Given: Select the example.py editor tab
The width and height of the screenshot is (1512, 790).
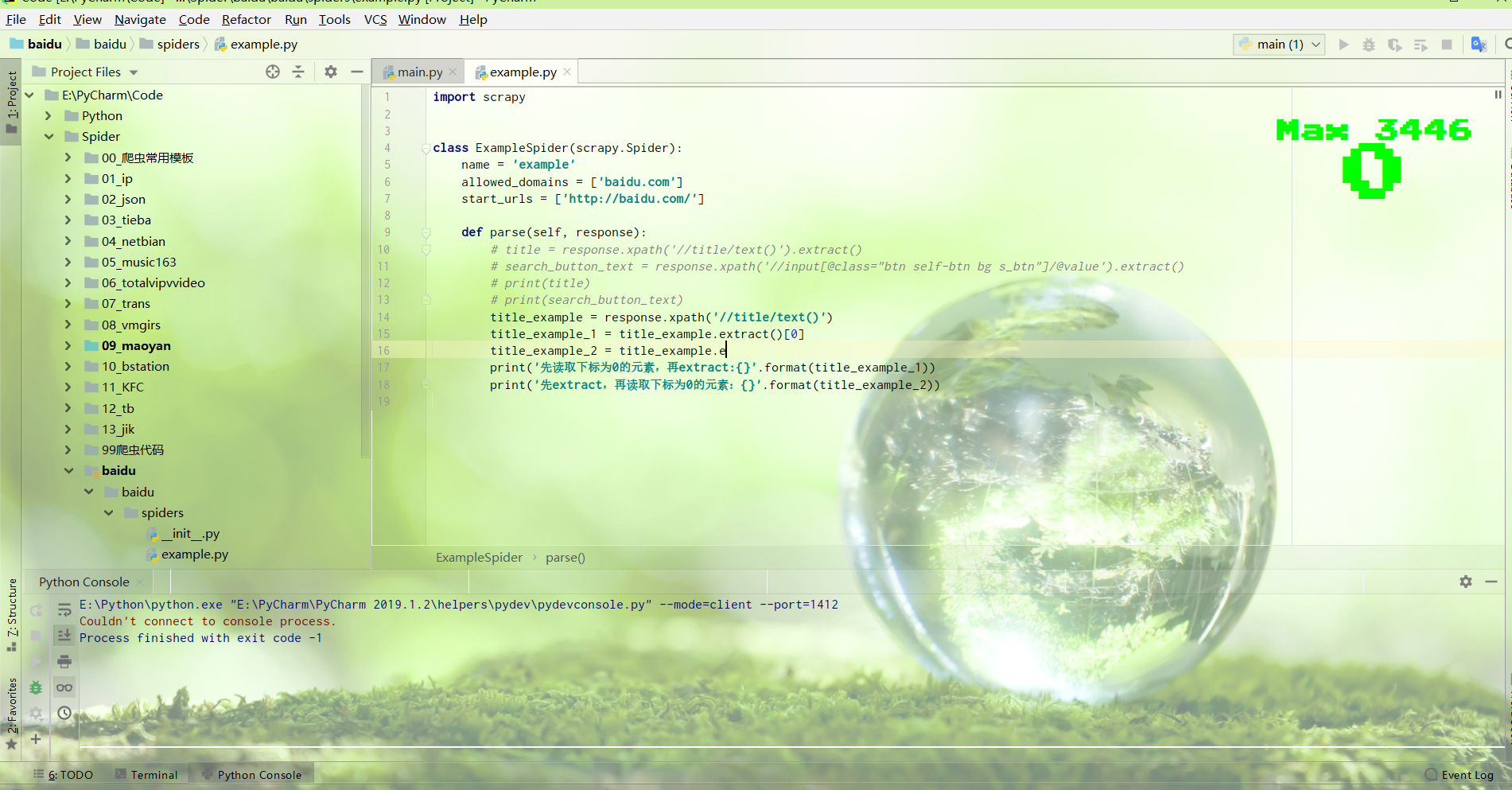Looking at the screenshot, I should tap(523, 72).
